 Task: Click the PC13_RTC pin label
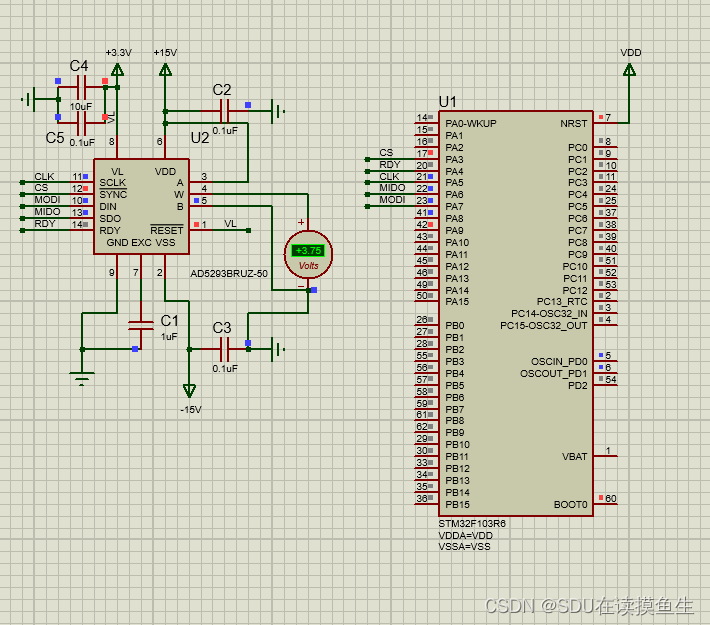[562, 302]
